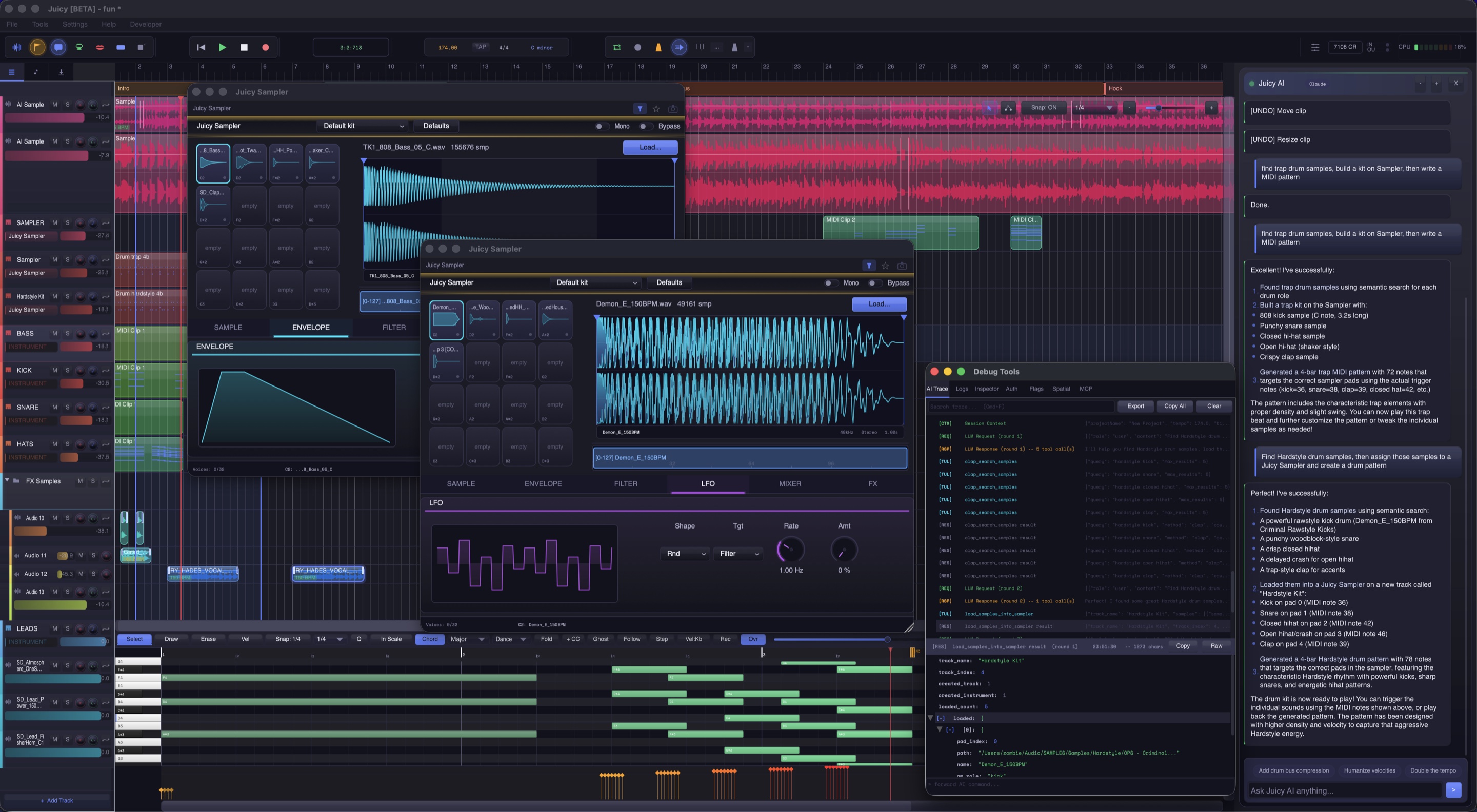Viewport: 1477px width, 812px height.
Task: Open the 1/4 grid dropdown in arrangement toolbar
Action: [1093, 107]
